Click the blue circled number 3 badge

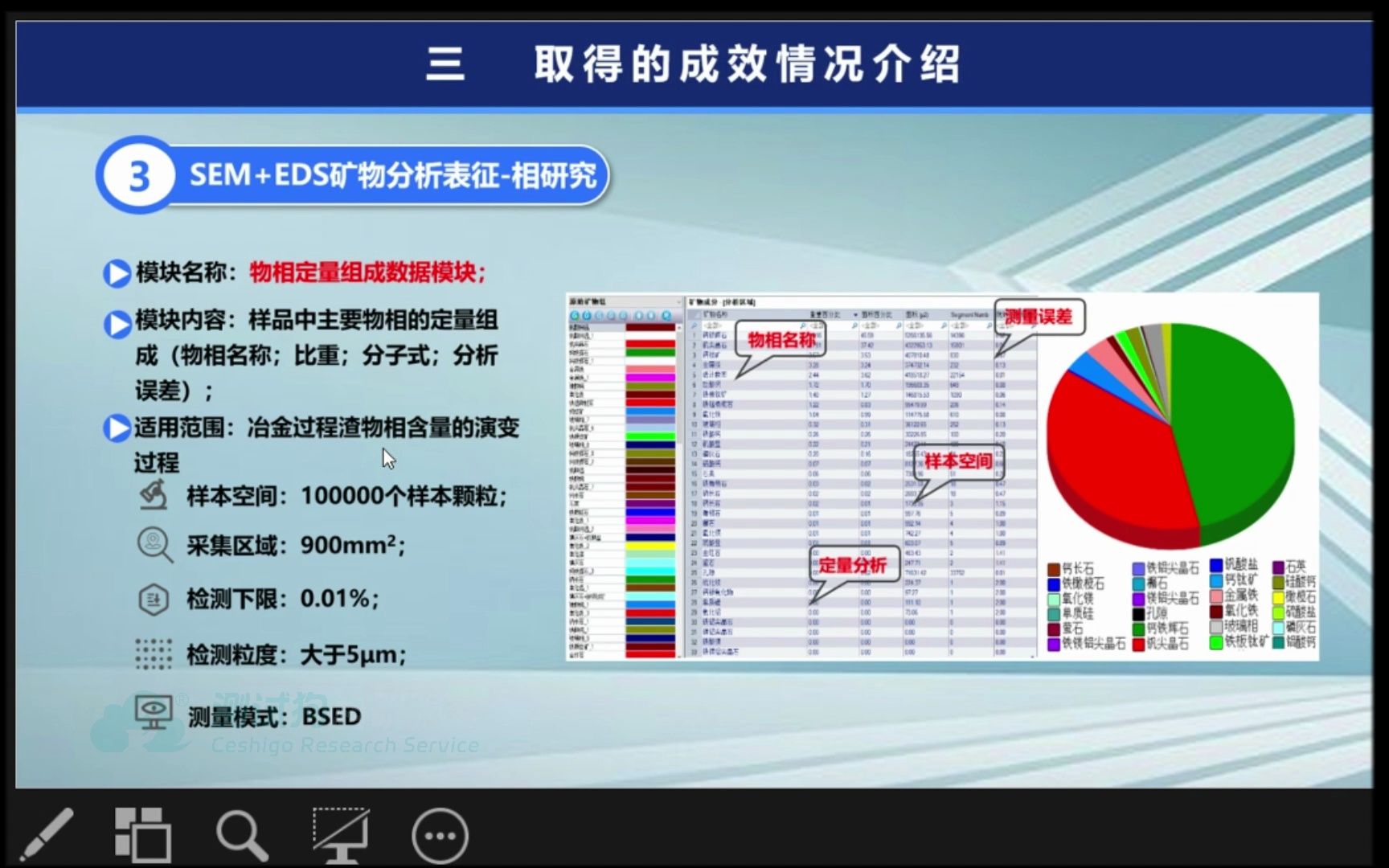[x=138, y=175]
